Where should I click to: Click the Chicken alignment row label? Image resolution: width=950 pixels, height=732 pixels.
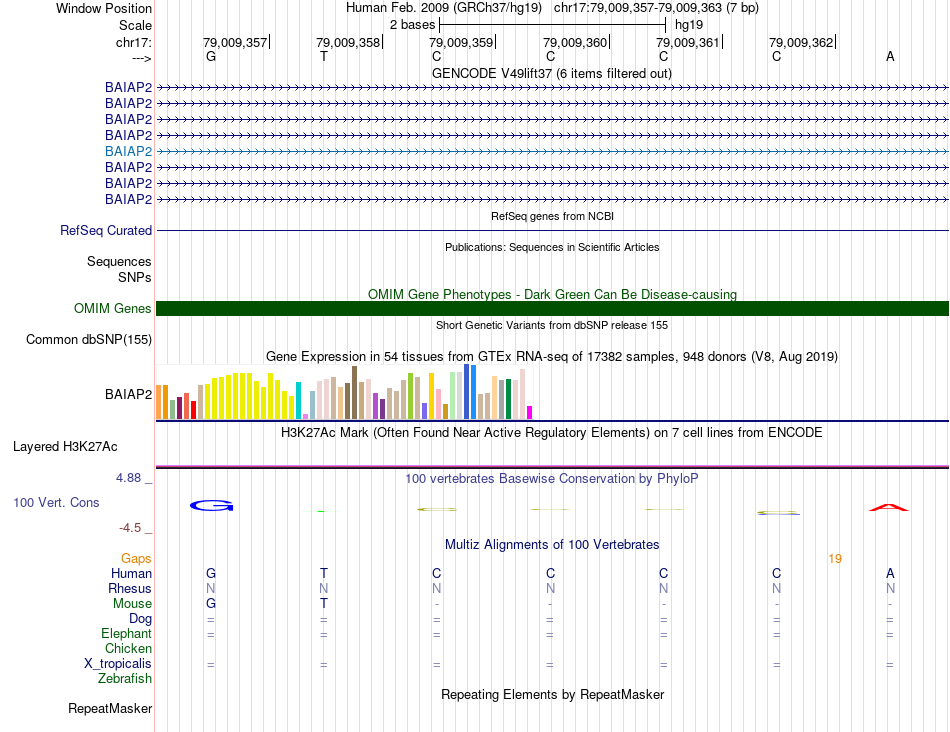pyautogui.click(x=128, y=648)
